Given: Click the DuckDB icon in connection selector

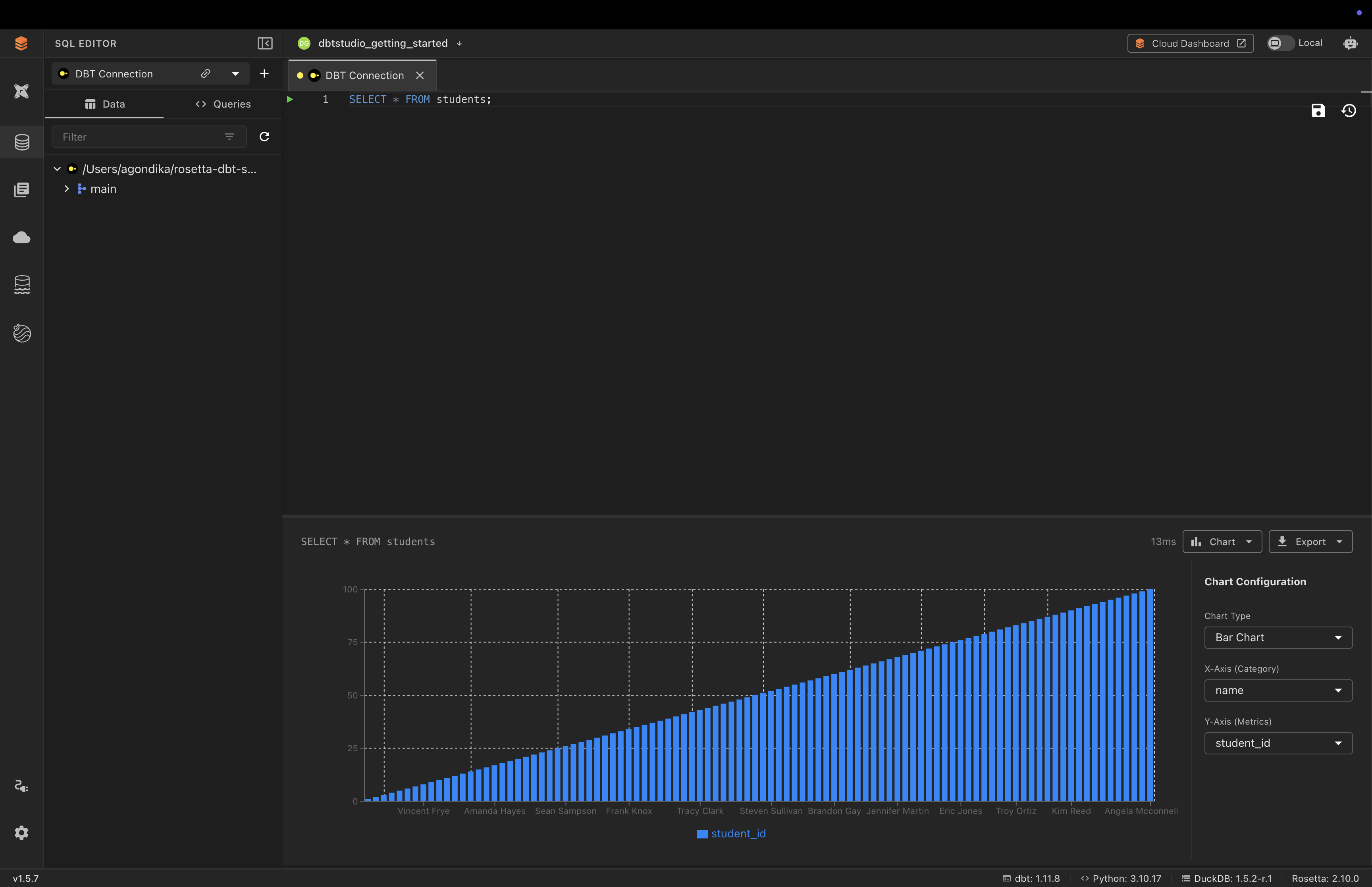Looking at the screenshot, I should click(x=64, y=74).
